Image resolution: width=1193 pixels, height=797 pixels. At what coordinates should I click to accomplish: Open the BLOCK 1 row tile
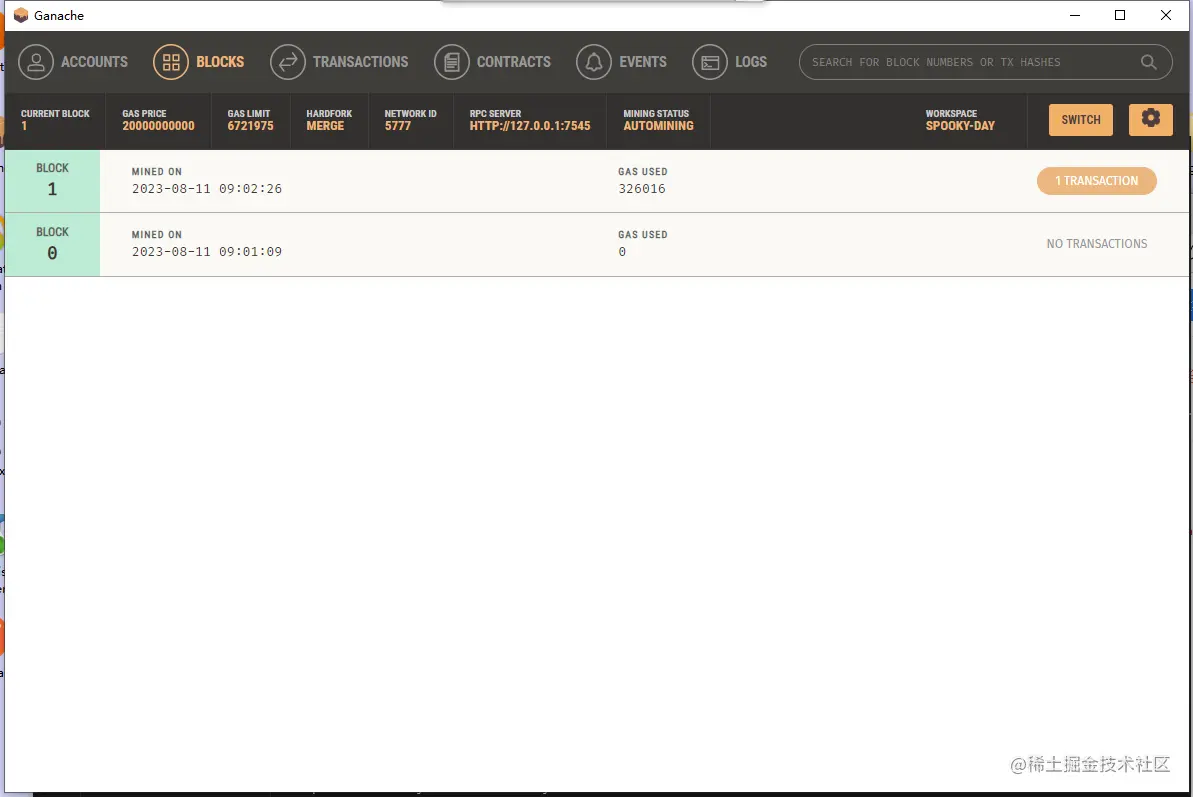pyautogui.click(x=52, y=181)
